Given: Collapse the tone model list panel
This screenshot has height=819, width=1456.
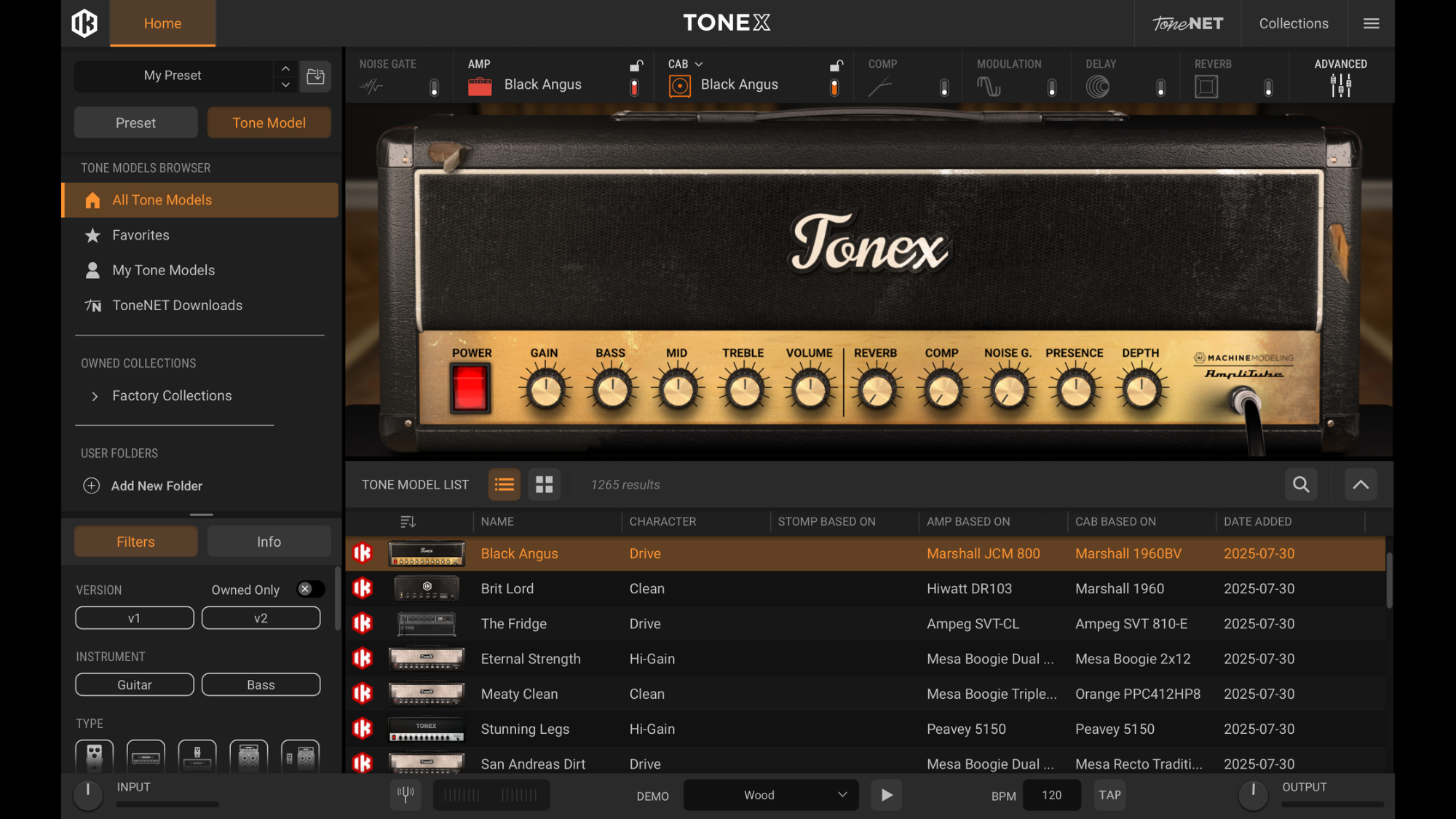Looking at the screenshot, I should 1361,485.
